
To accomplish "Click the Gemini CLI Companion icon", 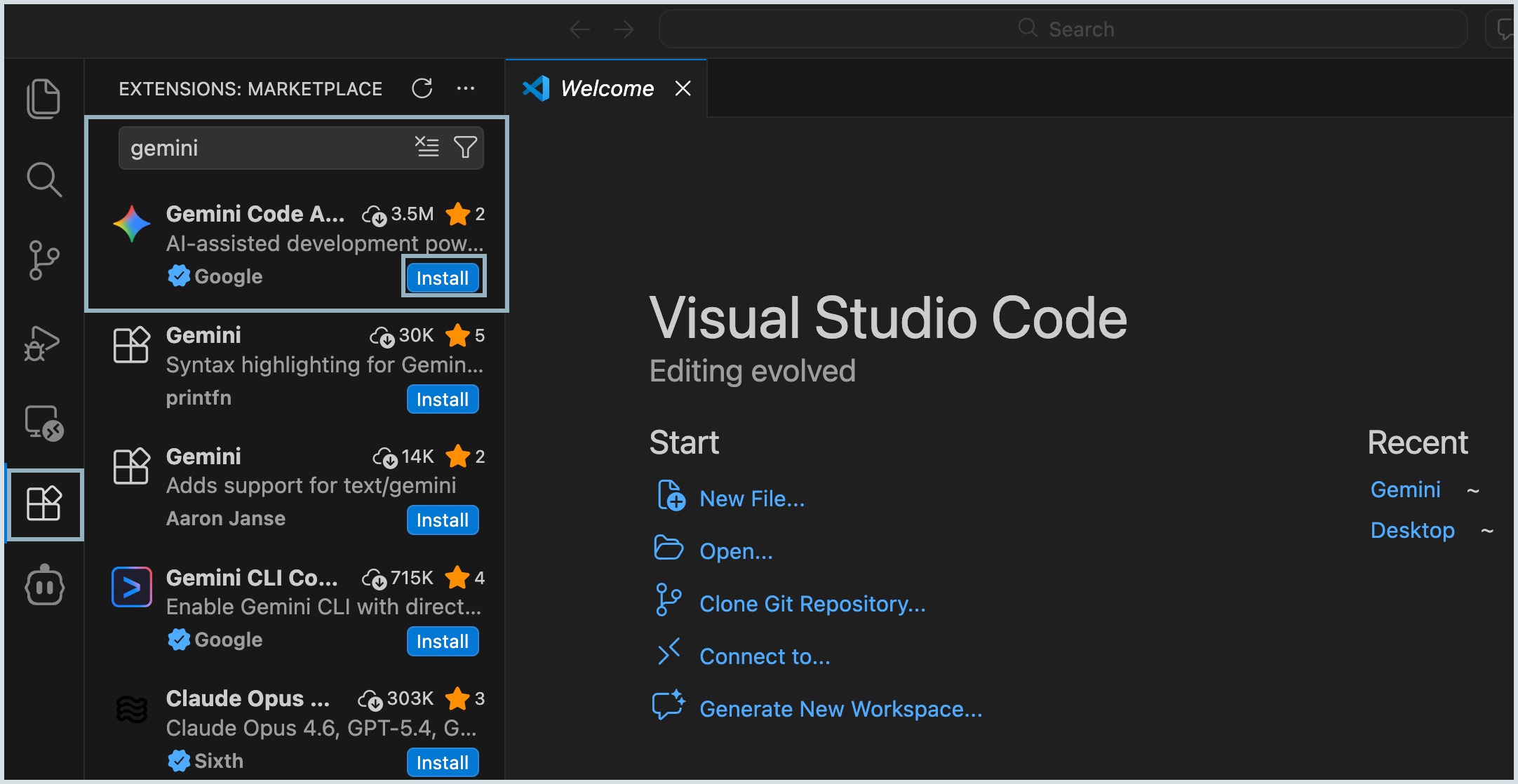I will (x=131, y=587).
